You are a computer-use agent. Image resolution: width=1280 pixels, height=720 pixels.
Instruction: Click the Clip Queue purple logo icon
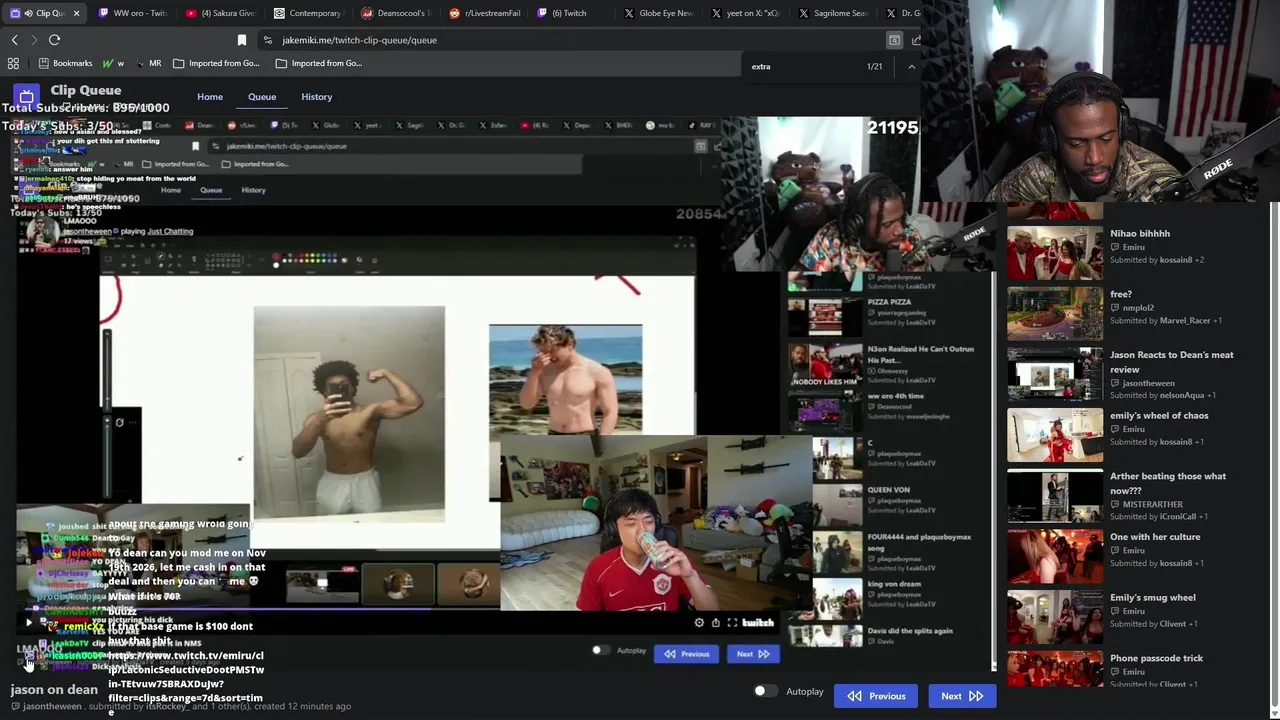pyautogui.click(x=26, y=96)
